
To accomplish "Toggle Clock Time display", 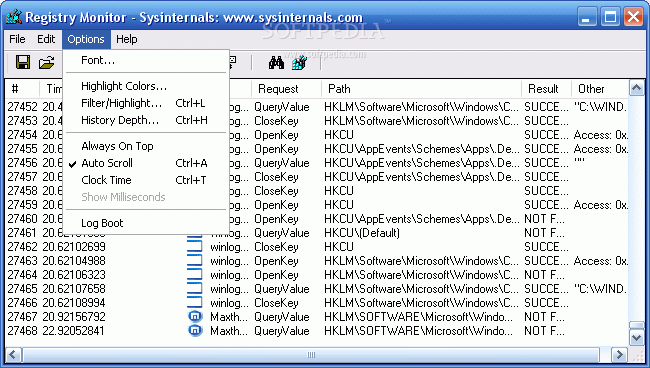I will [x=146, y=180].
